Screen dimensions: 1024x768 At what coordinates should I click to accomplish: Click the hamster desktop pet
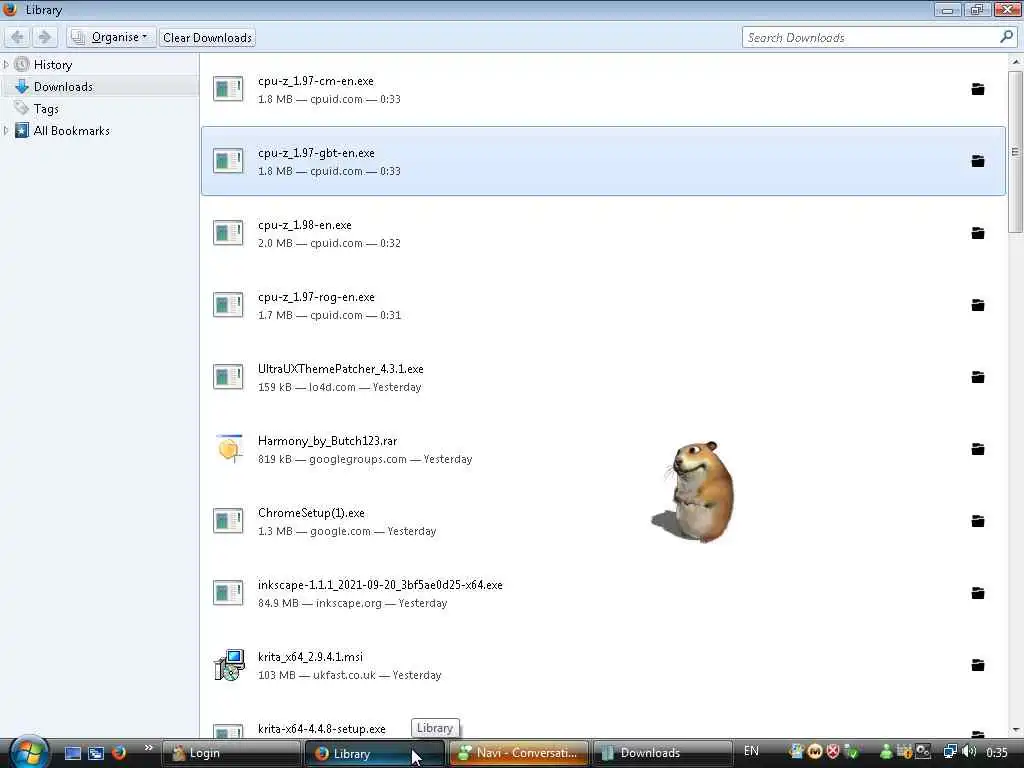click(696, 491)
